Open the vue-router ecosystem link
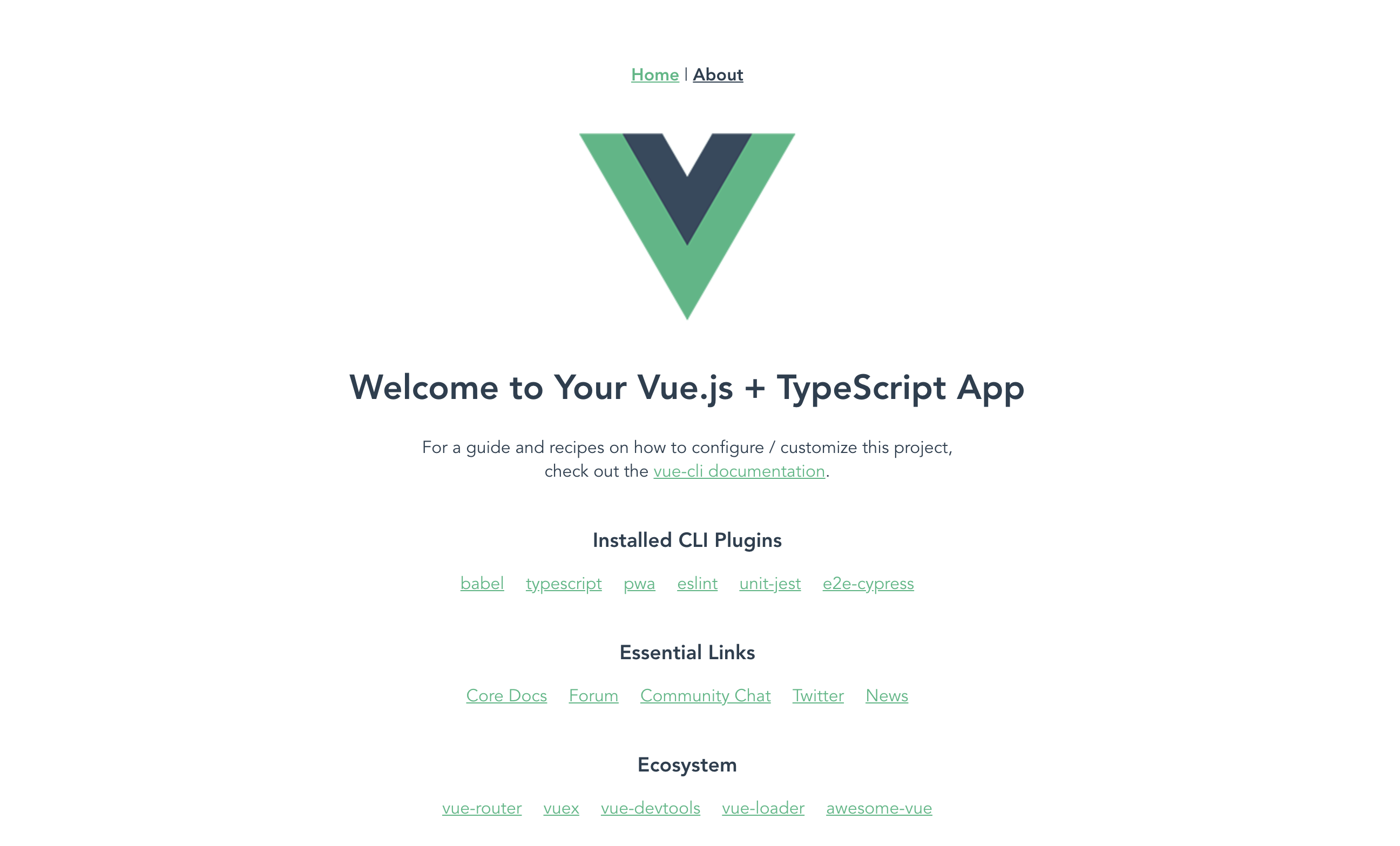The height and width of the screenshot is (846, 1400). tap(482, 808)
